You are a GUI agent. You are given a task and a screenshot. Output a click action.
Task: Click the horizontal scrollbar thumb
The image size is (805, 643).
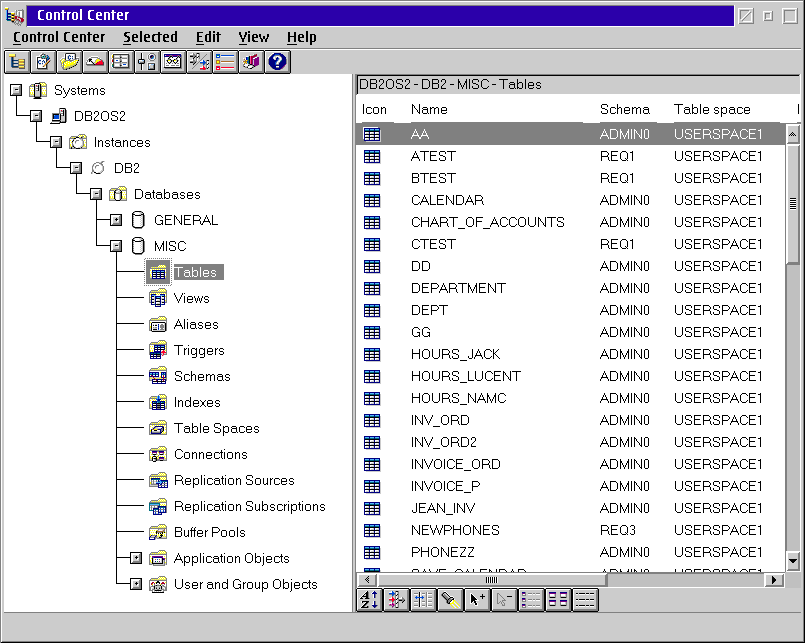point(492,580)
